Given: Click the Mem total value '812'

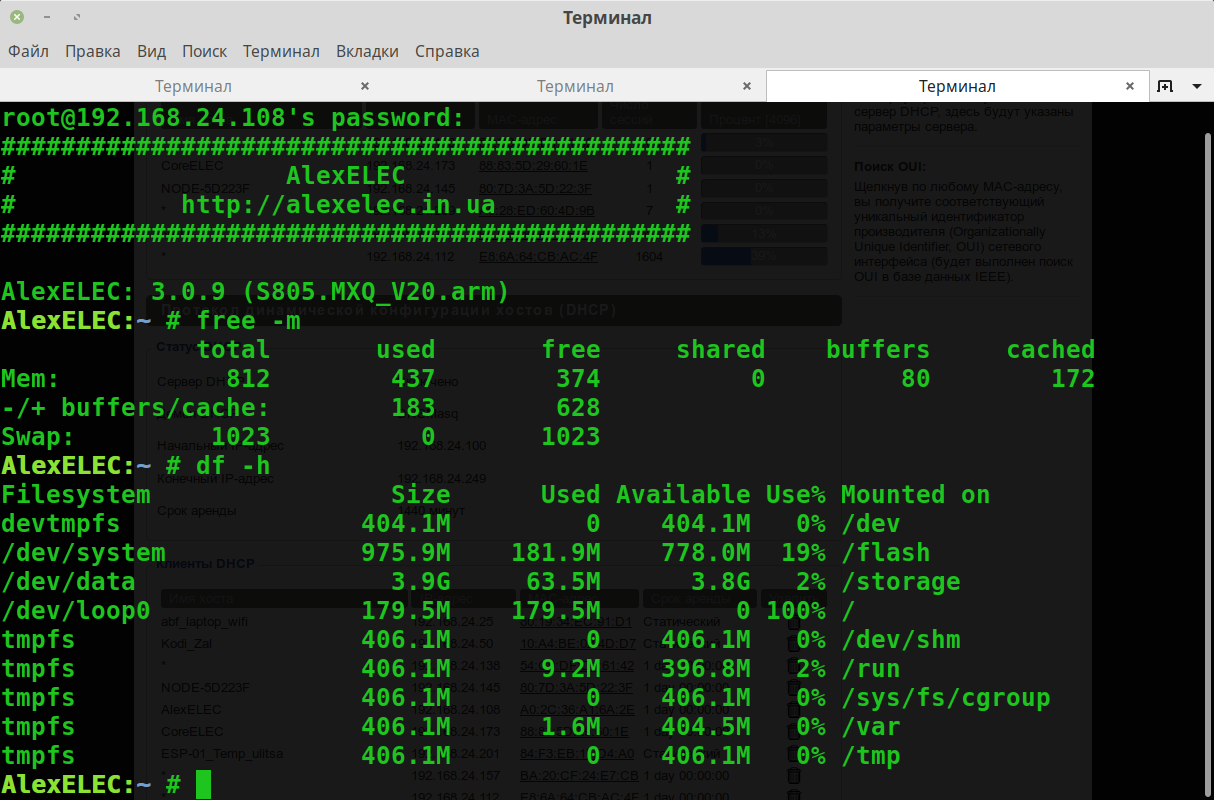Looking at the screenshot, I should click(x=249, y=379).
